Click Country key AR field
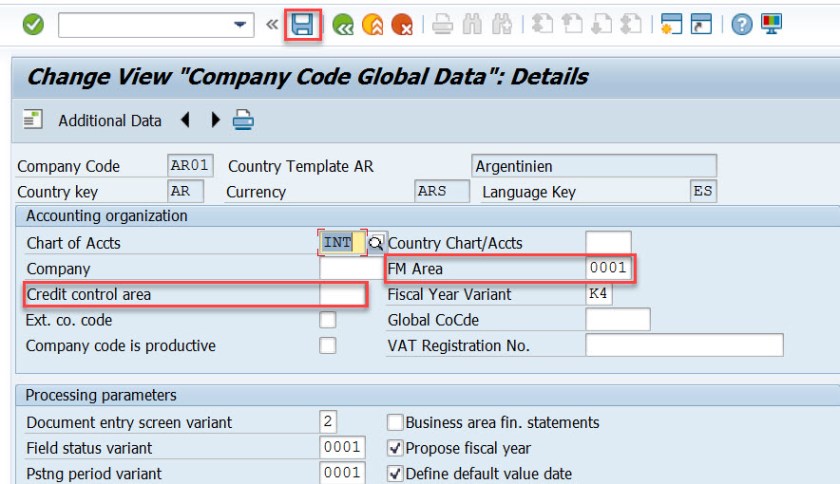This screenshot has height=484, width=840. pyautogui.click(x=185, y=191)
